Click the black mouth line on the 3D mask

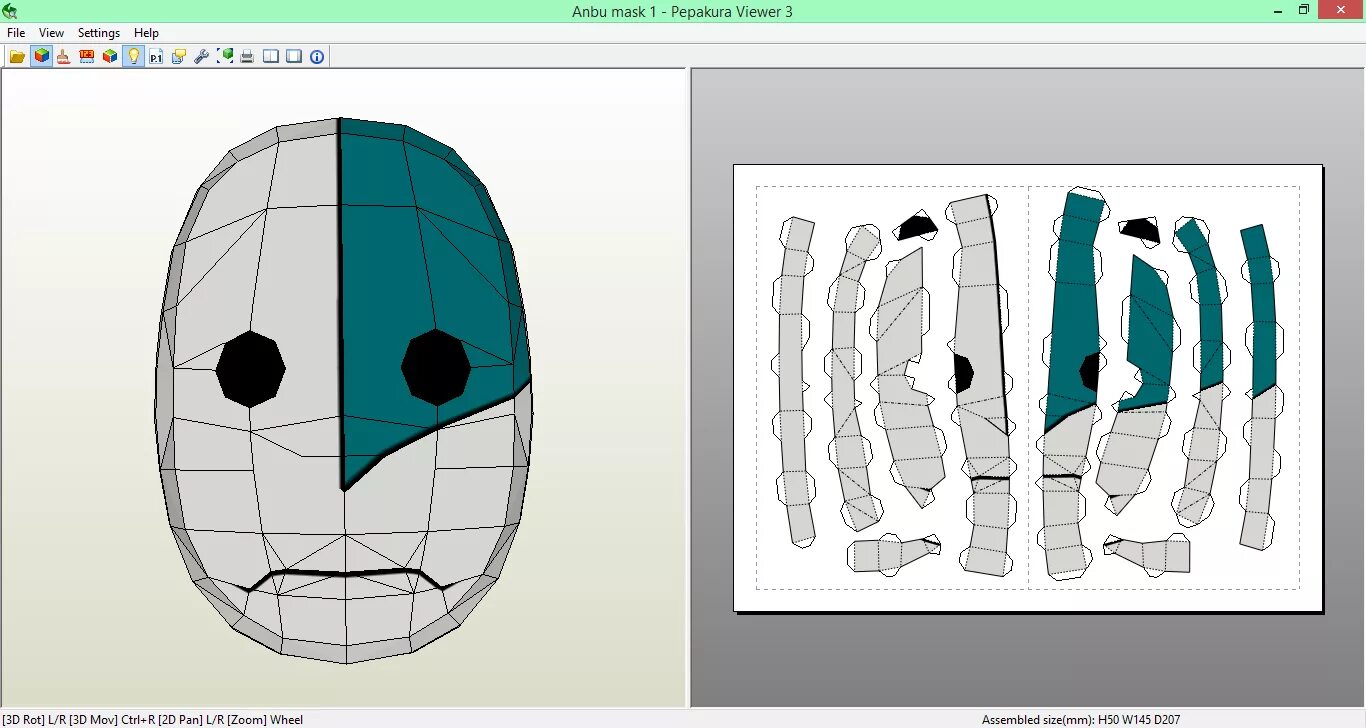345,576
